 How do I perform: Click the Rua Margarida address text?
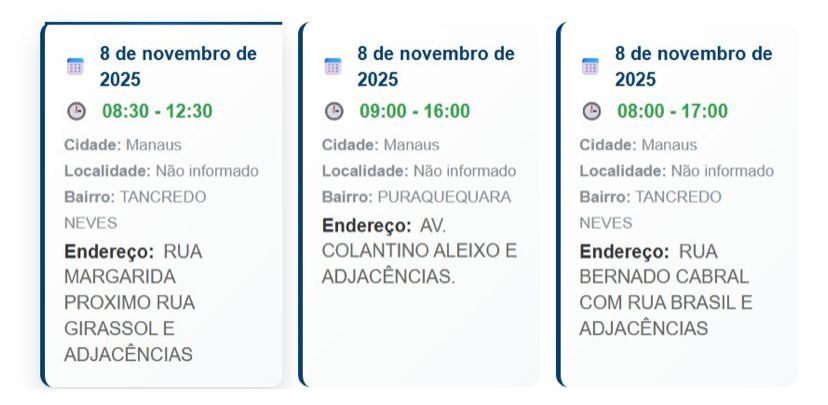pos(133,302)
